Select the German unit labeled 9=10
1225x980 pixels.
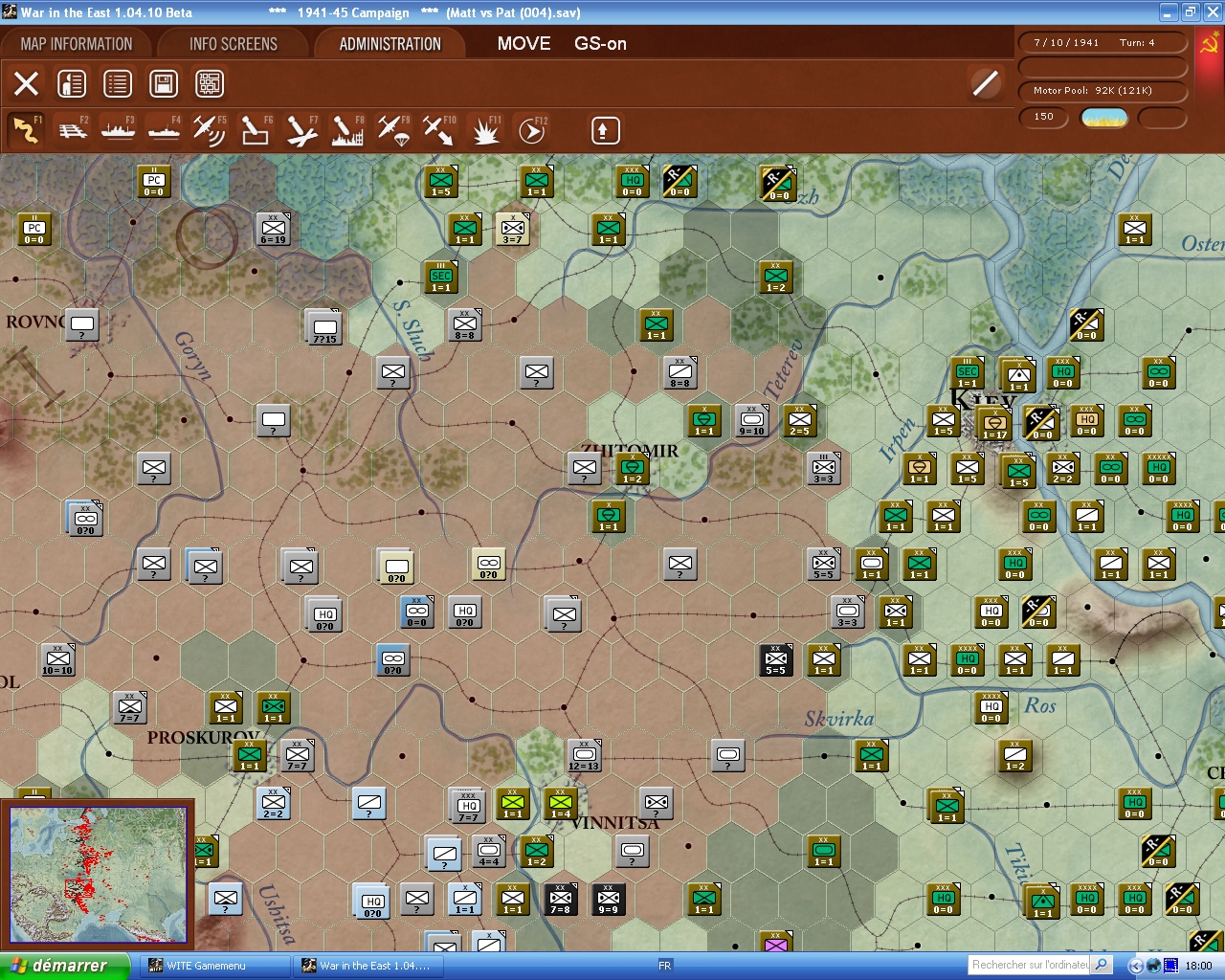[x=752, y=420]
